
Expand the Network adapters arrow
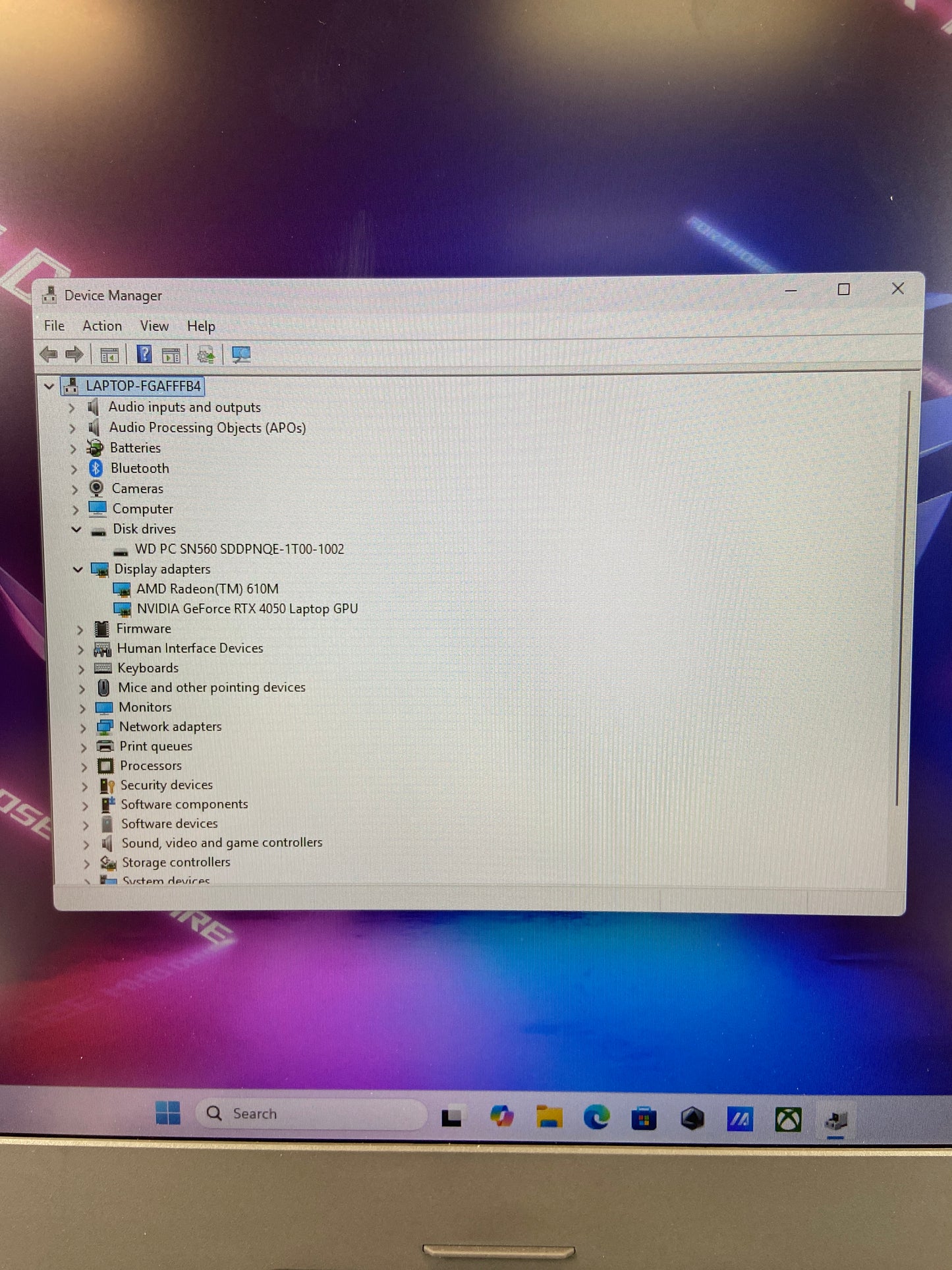tap(83, 728)
